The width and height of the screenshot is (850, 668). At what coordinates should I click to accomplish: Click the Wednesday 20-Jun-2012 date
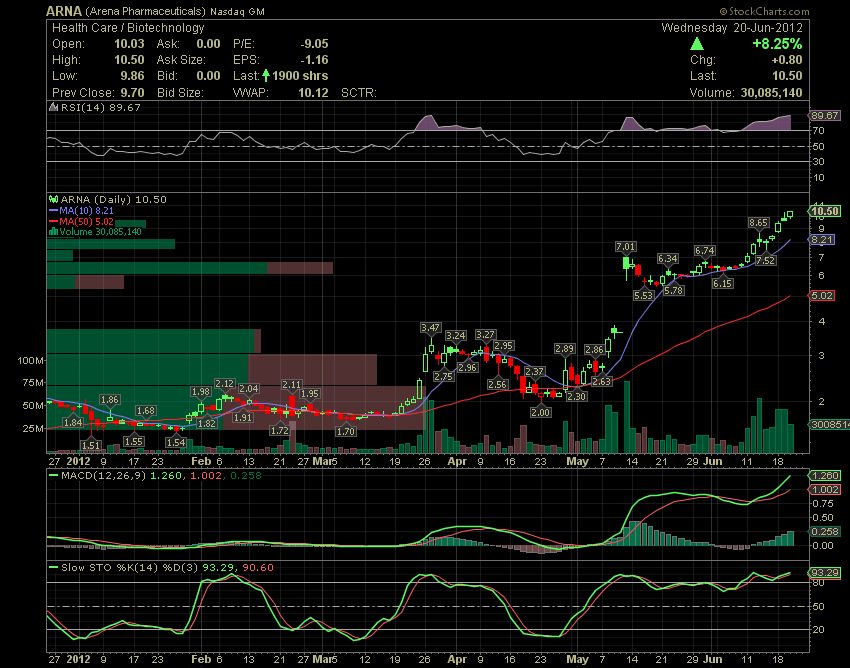(x=732, y=28)
